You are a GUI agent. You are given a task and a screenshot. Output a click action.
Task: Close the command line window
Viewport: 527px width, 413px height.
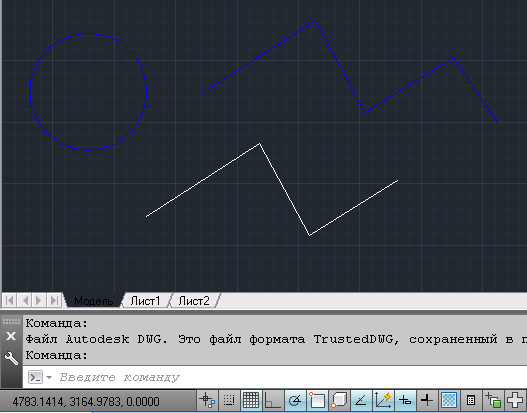point(11,336)
